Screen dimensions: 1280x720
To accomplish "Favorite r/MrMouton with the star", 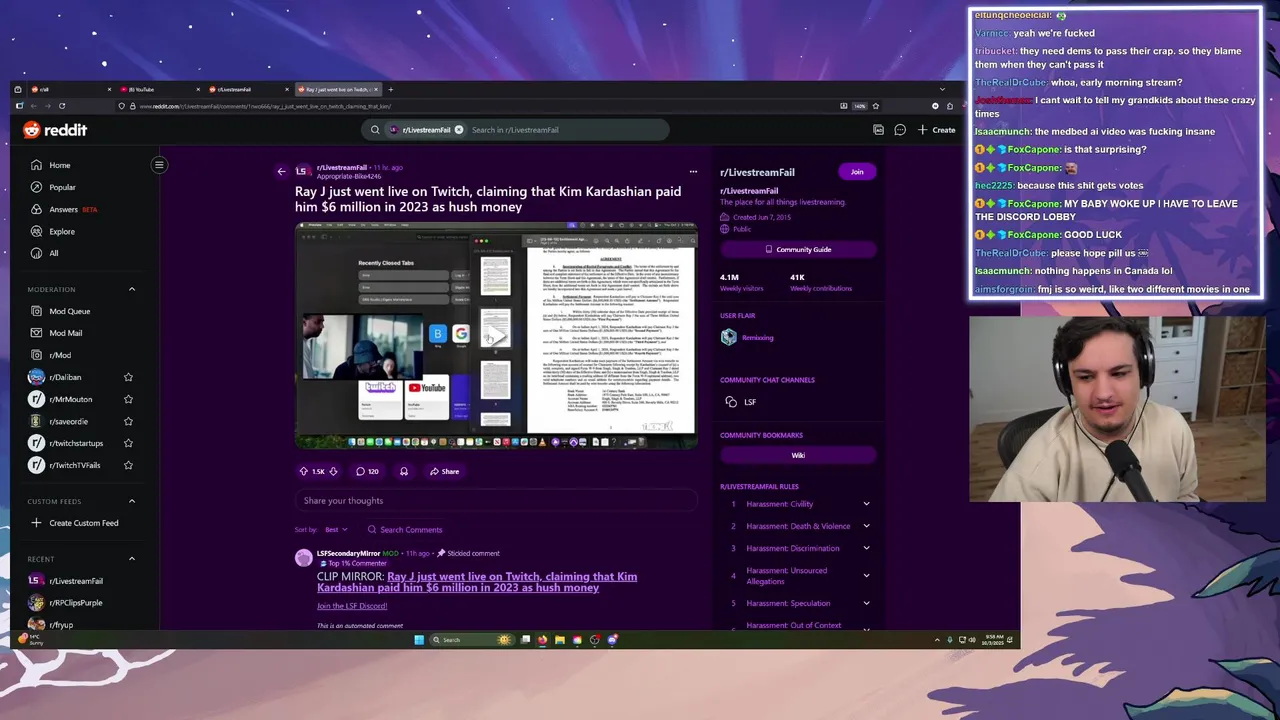I will tap(128, 399).
